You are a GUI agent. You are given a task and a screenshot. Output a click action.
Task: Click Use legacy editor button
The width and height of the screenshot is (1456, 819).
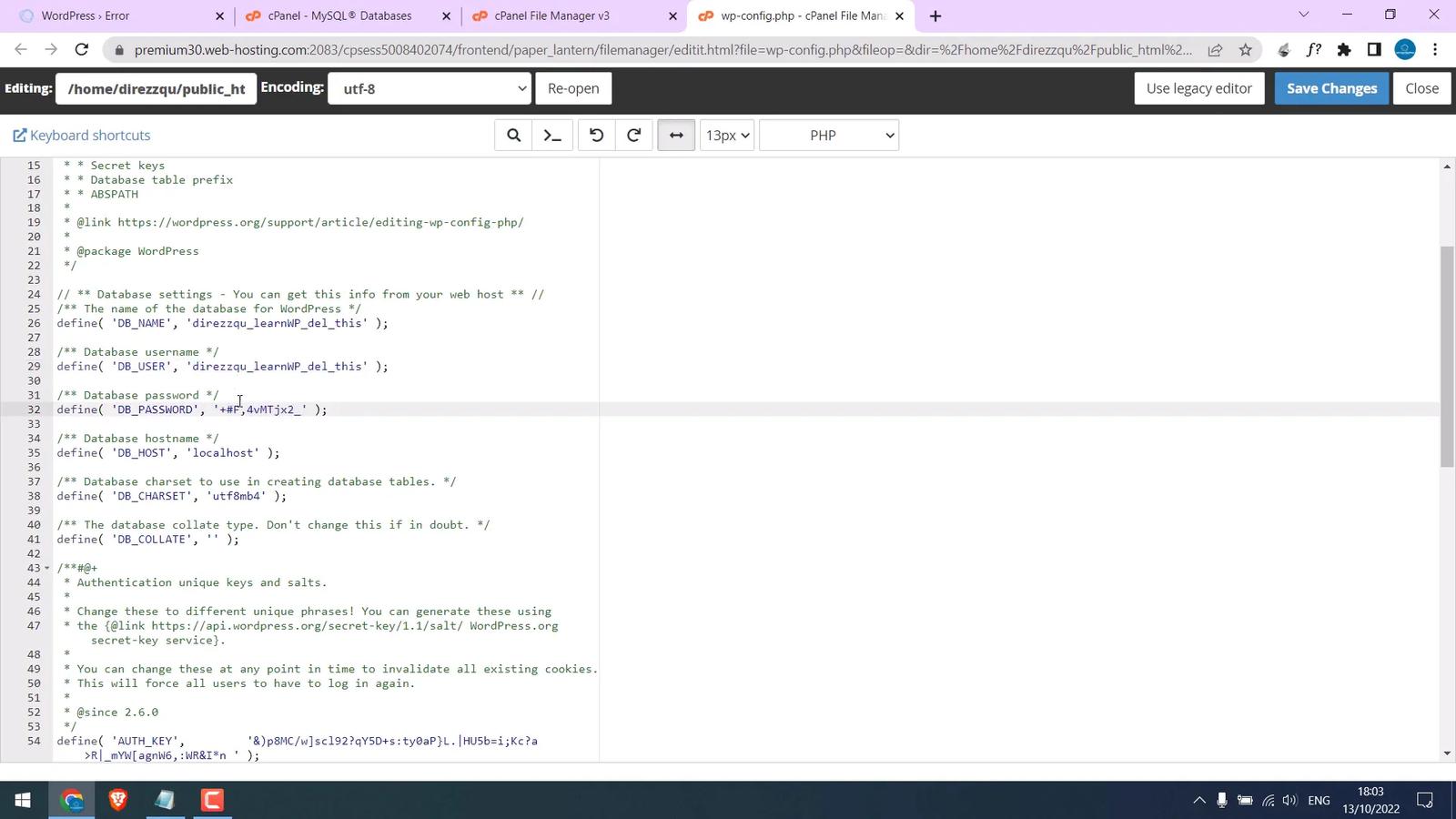pyautogui.click(x=1198, y=88)
